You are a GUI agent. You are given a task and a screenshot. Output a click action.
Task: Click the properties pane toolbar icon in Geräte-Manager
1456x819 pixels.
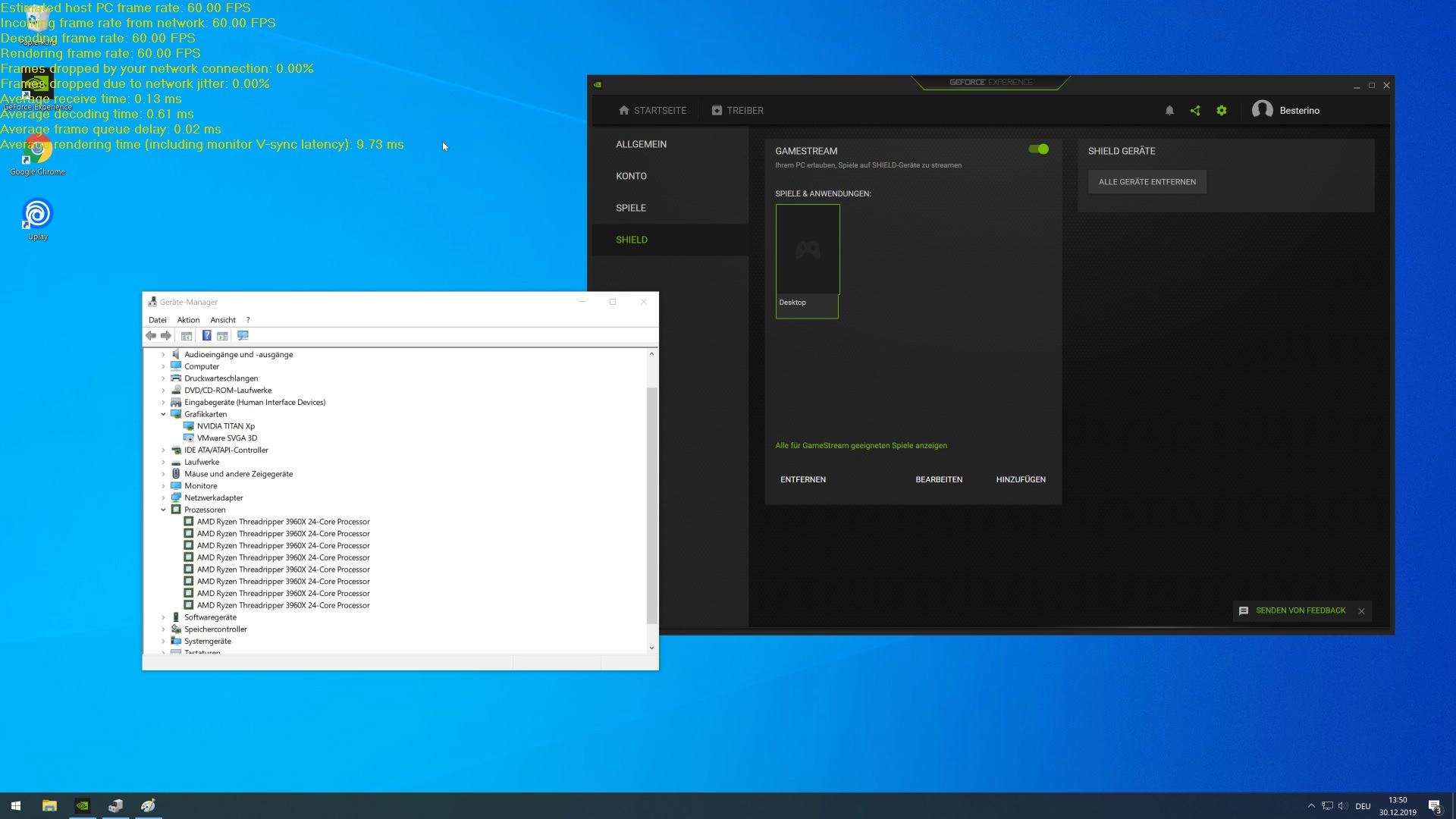click(x=222, y=336)
